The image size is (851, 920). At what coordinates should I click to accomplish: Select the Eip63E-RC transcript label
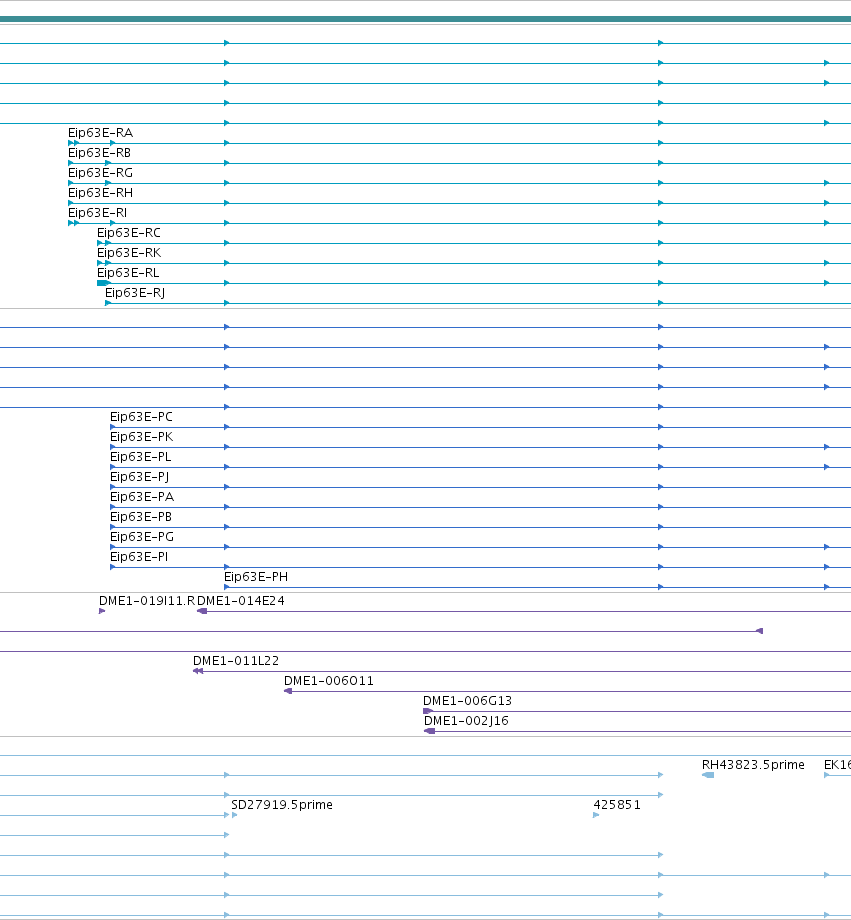click(x=129, y=233)
